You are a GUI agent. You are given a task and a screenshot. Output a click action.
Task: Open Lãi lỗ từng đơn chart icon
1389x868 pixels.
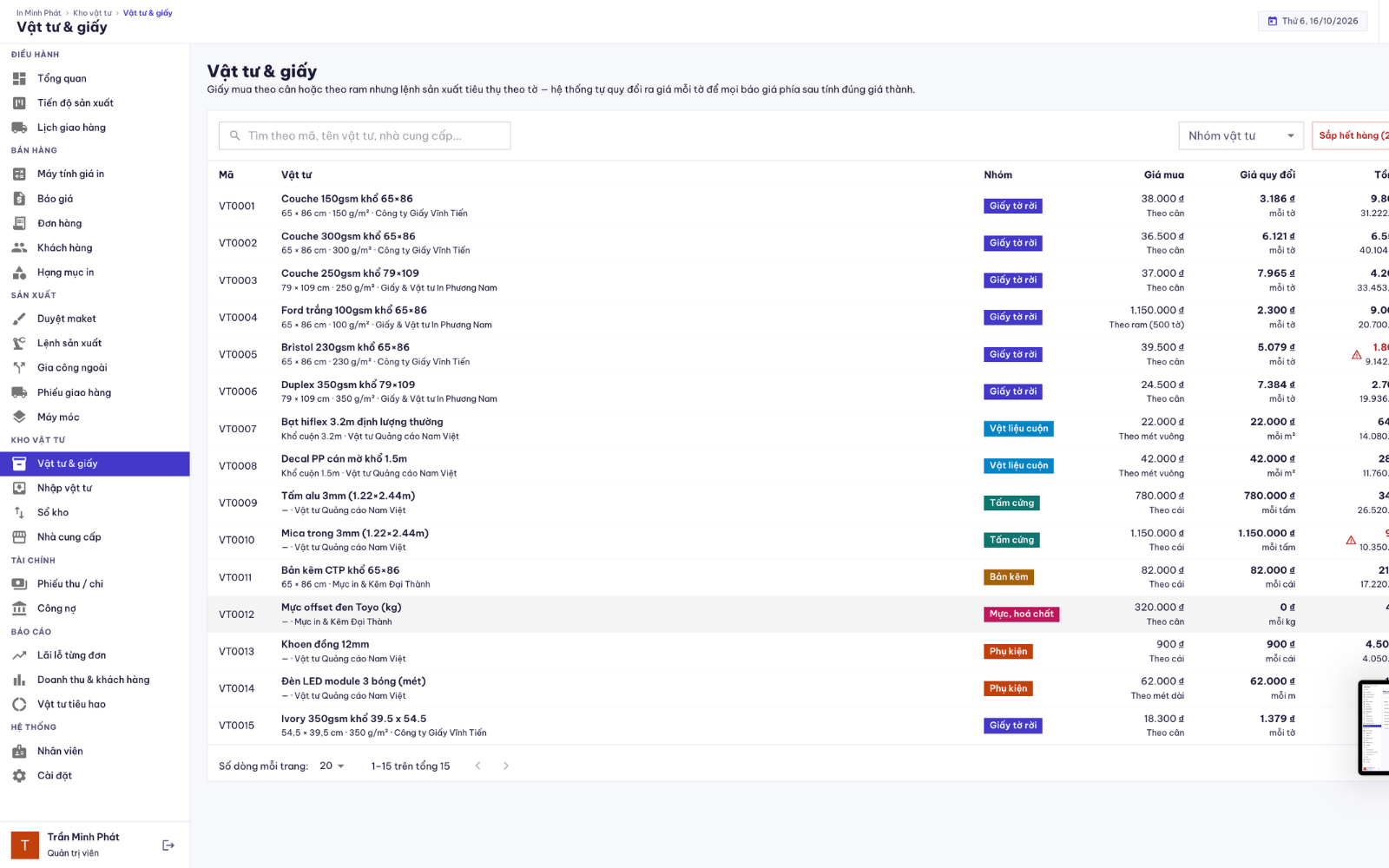click(x=19, y=655)
